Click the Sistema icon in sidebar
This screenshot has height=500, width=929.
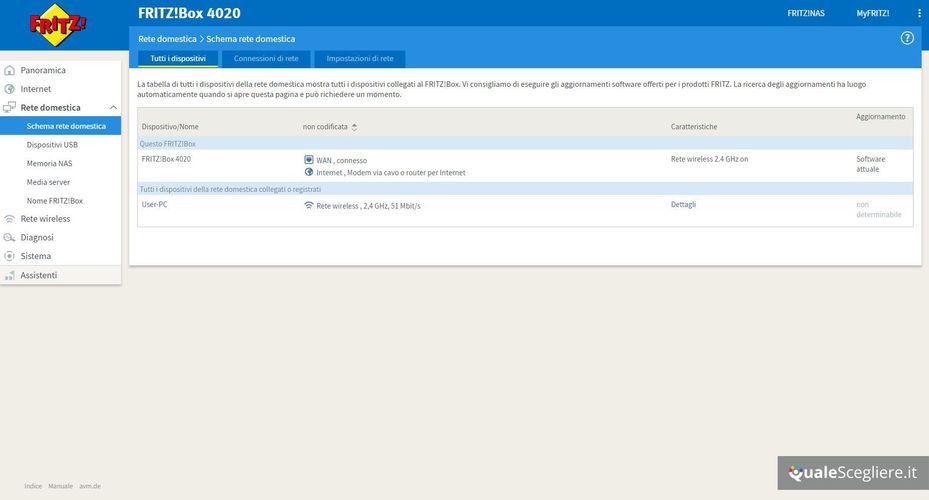[x=10, y=256]
